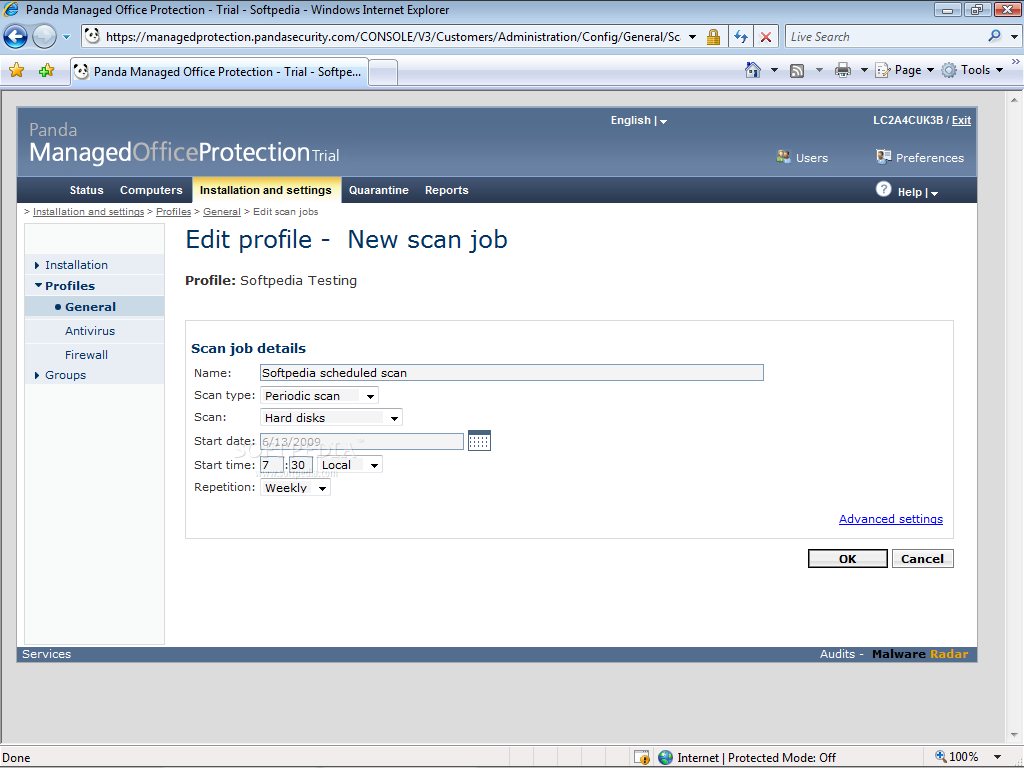
Task: Click the Help question mark icon
Action: point(883,189)
